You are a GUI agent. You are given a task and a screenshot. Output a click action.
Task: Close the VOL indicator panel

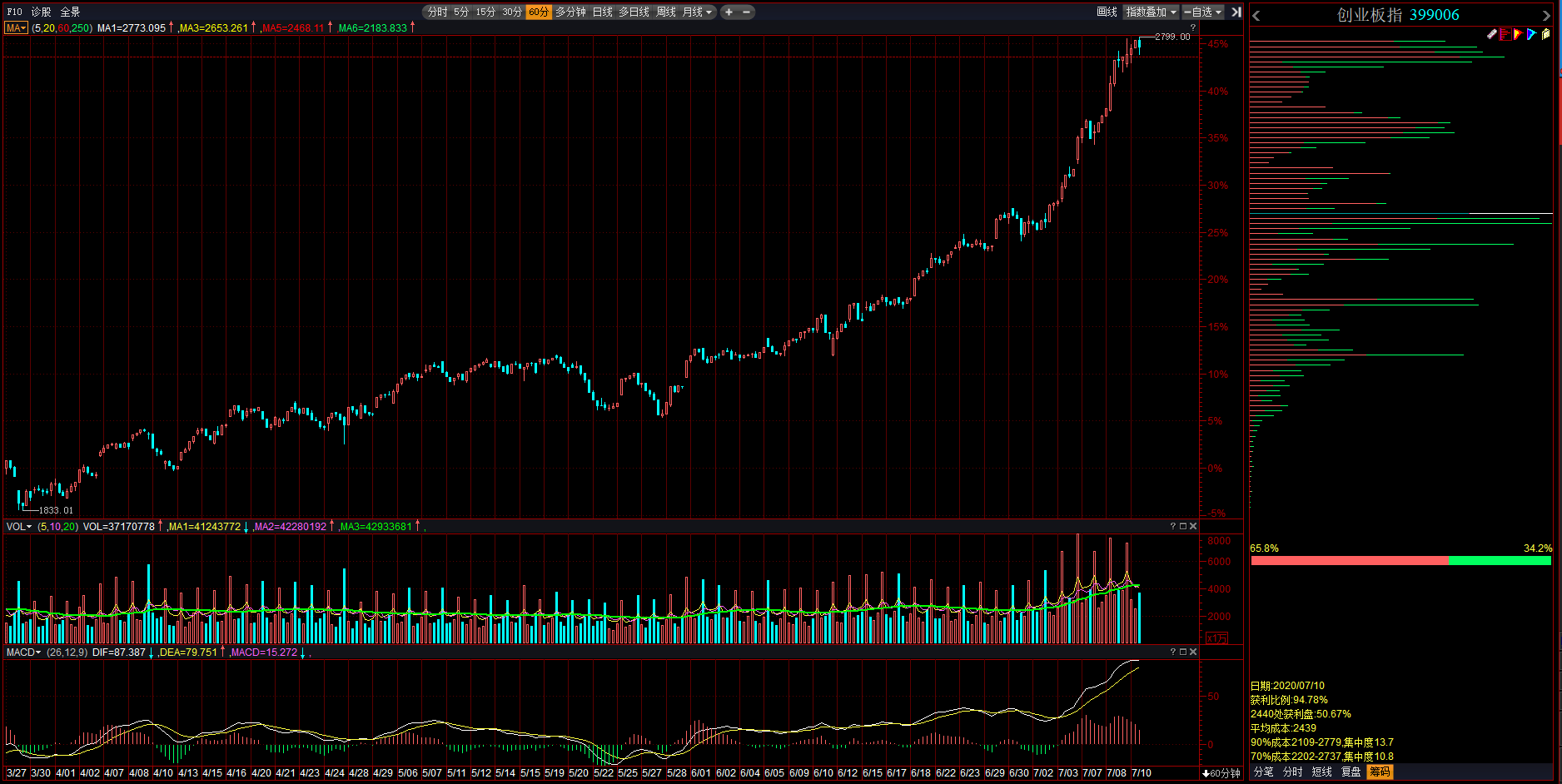1193,526
